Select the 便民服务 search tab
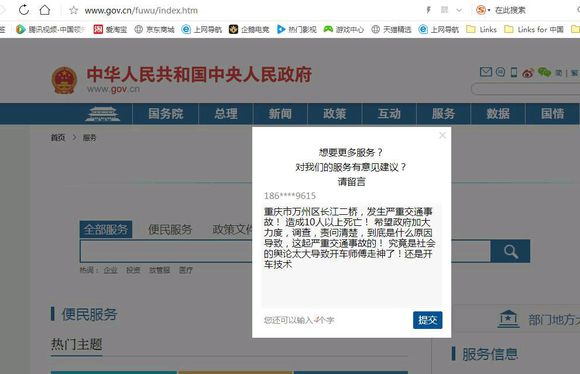This screenshot has width=580, height=374. click(x=170, y=230)
